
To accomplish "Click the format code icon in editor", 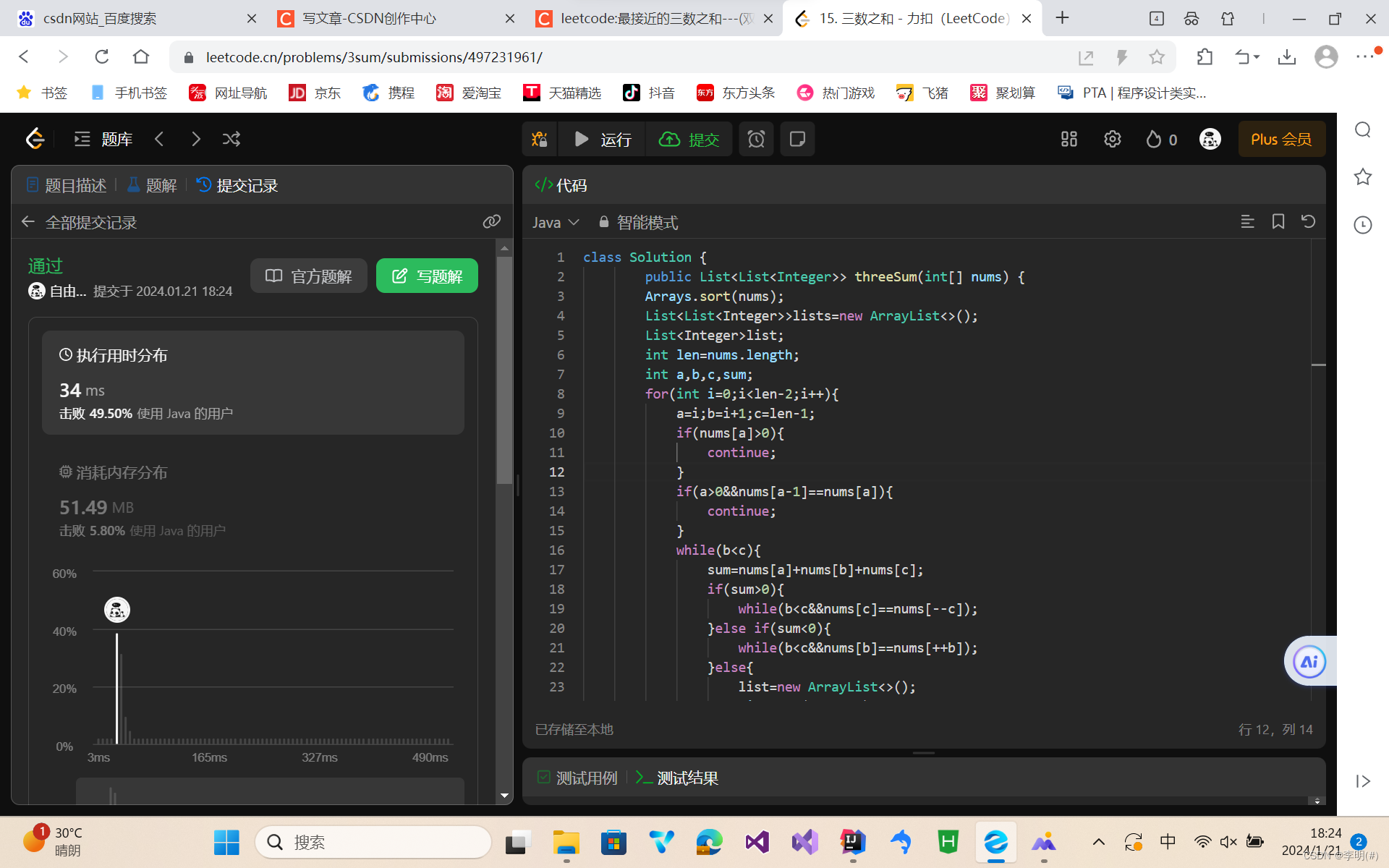I will coord(1246,221).
